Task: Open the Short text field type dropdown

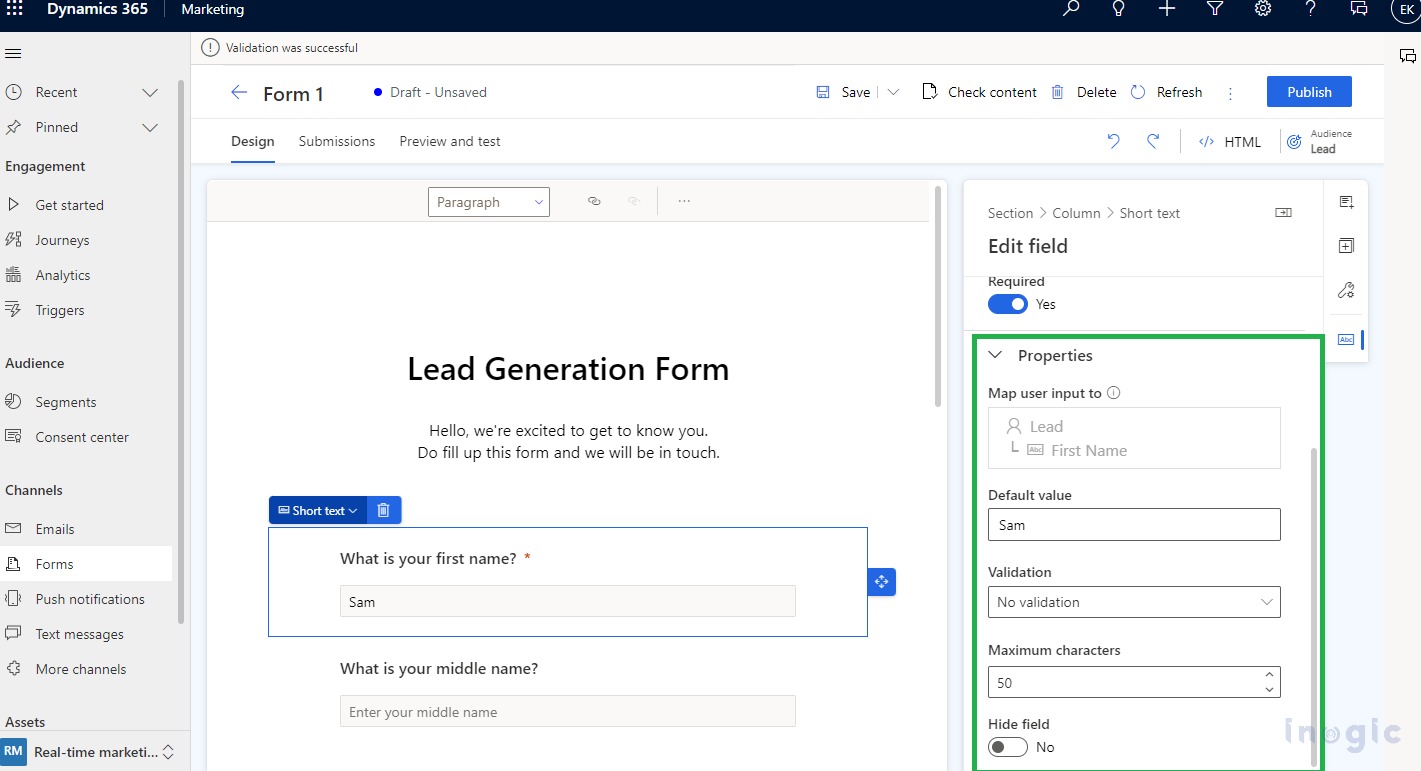Action: coord(318,510)
